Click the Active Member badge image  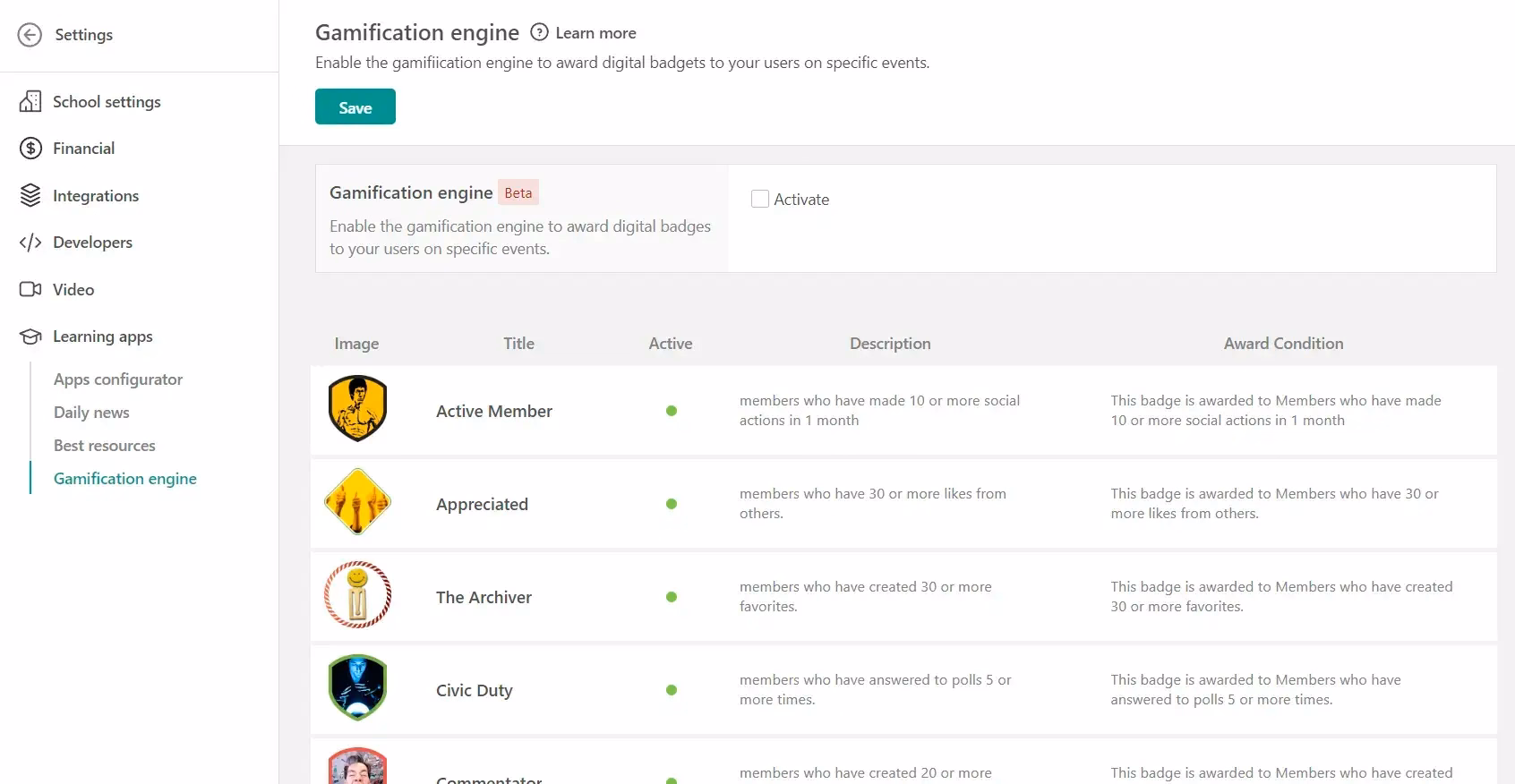coord(357,409)
